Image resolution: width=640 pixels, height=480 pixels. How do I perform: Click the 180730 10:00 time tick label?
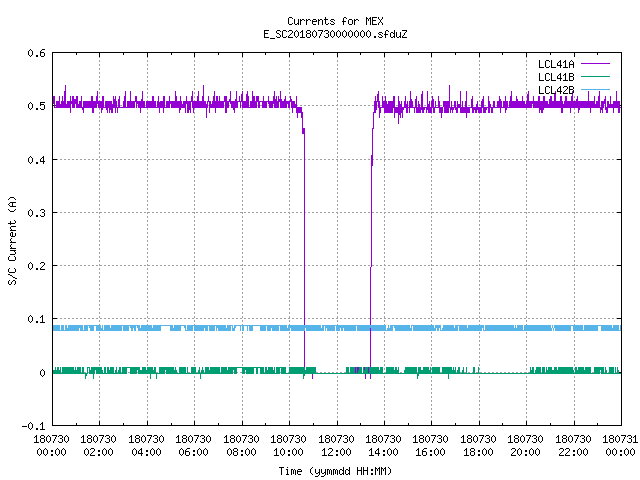[288, 446]
